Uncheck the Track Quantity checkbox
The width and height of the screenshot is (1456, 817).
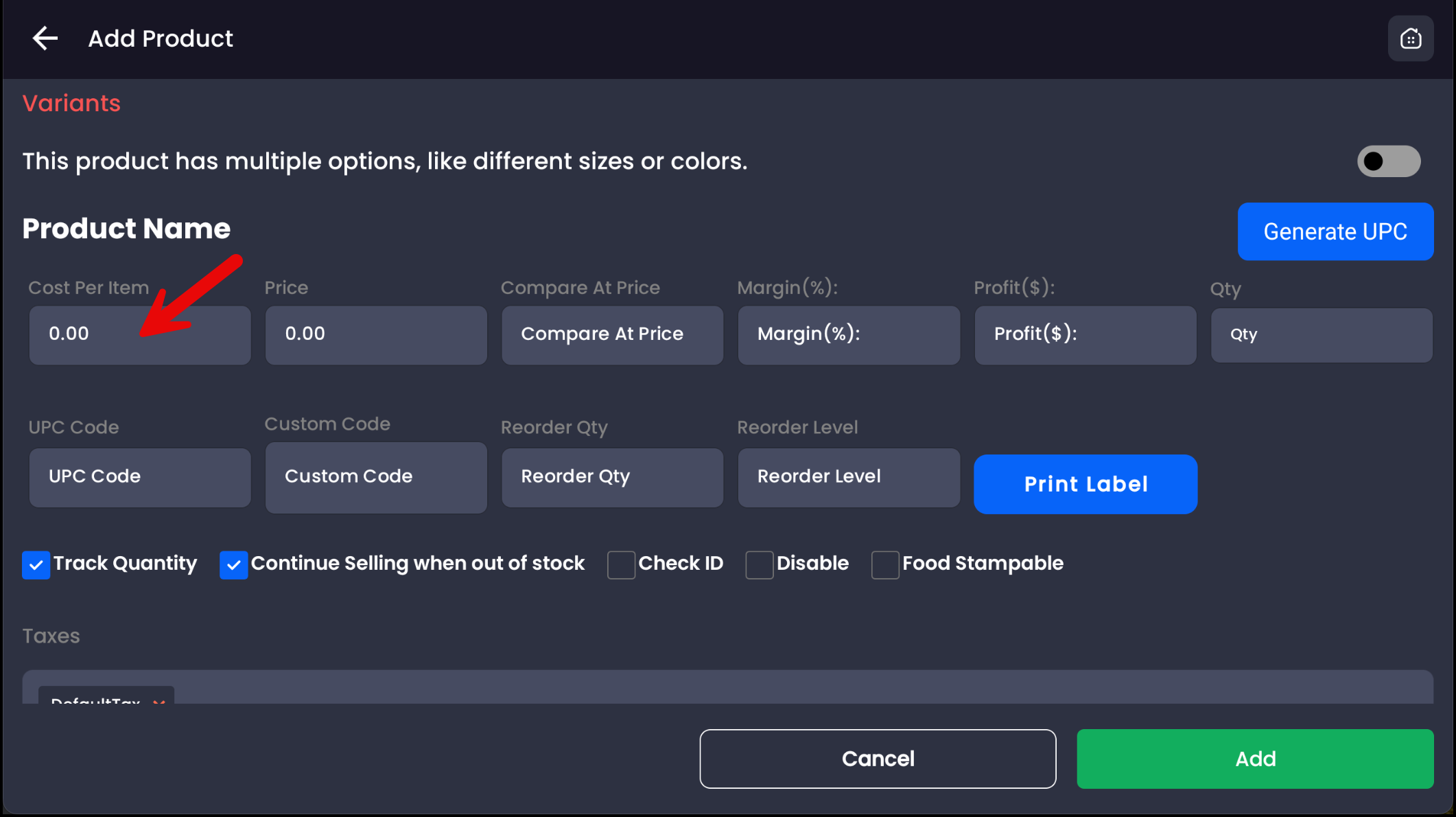click(x=36, y=565)
